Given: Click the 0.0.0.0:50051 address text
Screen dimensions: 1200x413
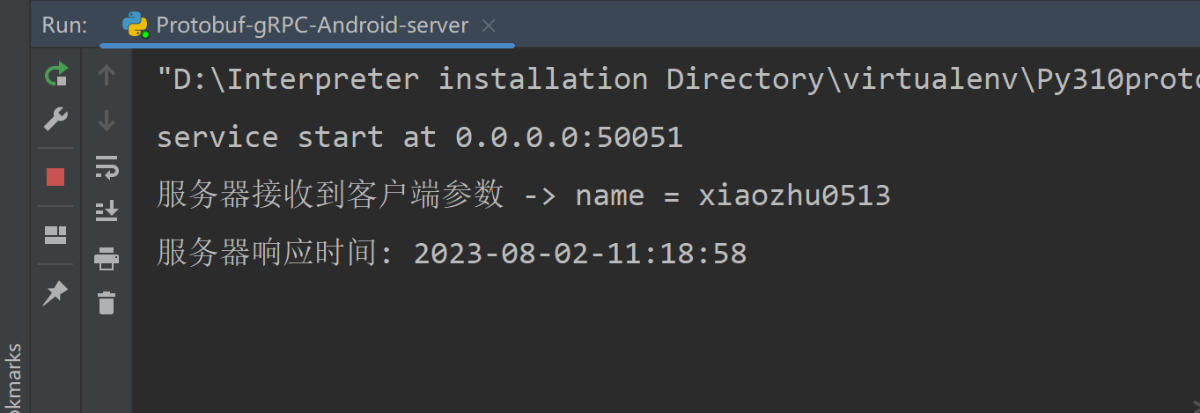Looking at the screenshot, I should [x=569, y=137].
